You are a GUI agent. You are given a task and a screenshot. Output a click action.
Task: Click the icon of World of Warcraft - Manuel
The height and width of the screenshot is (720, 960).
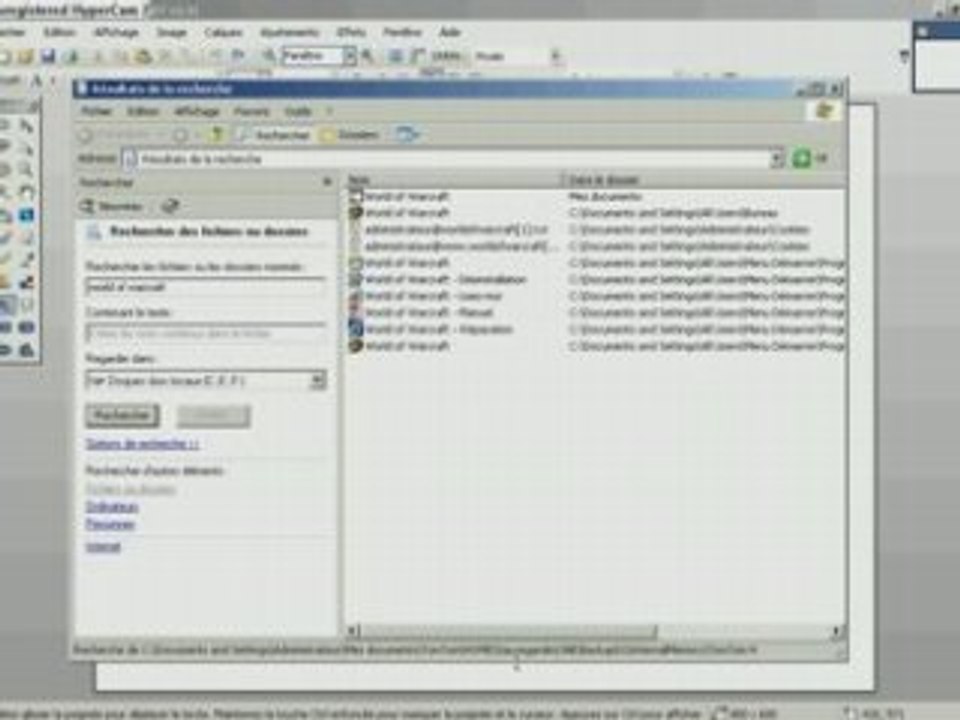pyautogui.click(x=356, y=312)
